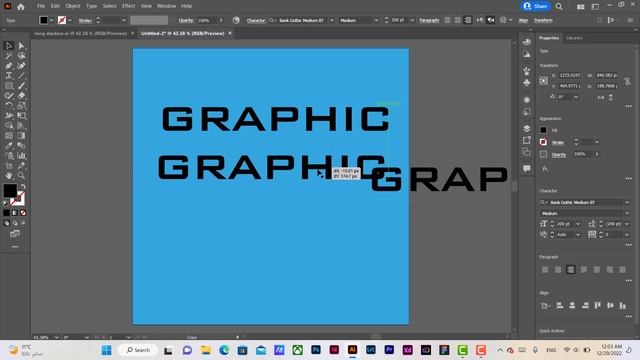Toggle align left in top control bar
The width and height of the screenshot is (640, 360).
point(448,20)
